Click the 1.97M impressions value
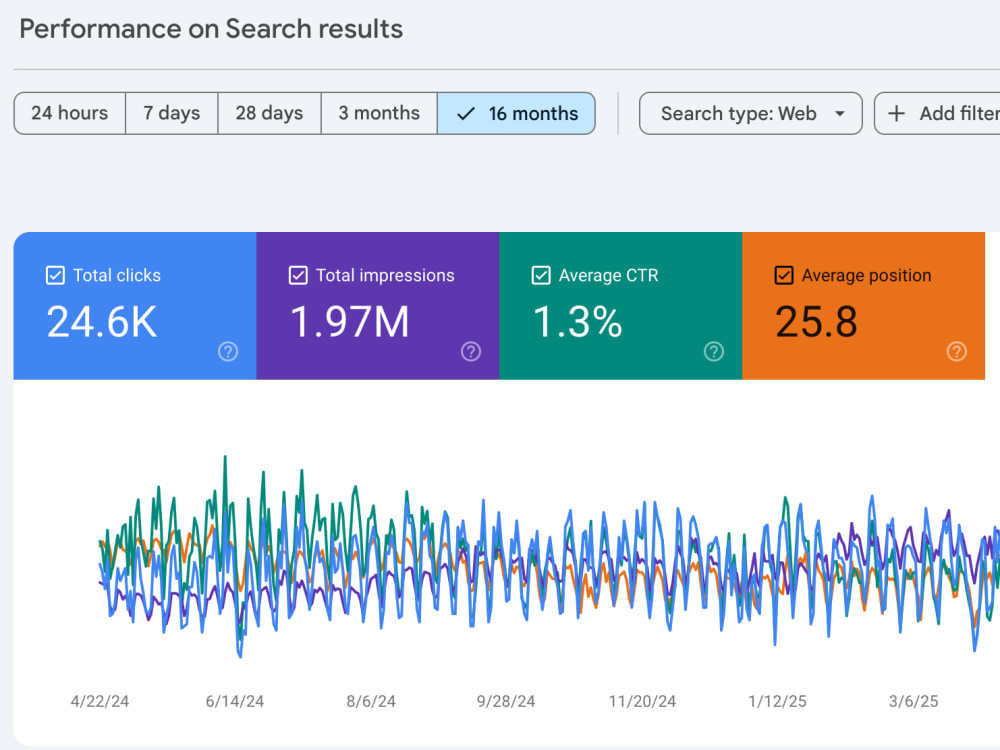The image size is (1000, 750). point(349,321)
